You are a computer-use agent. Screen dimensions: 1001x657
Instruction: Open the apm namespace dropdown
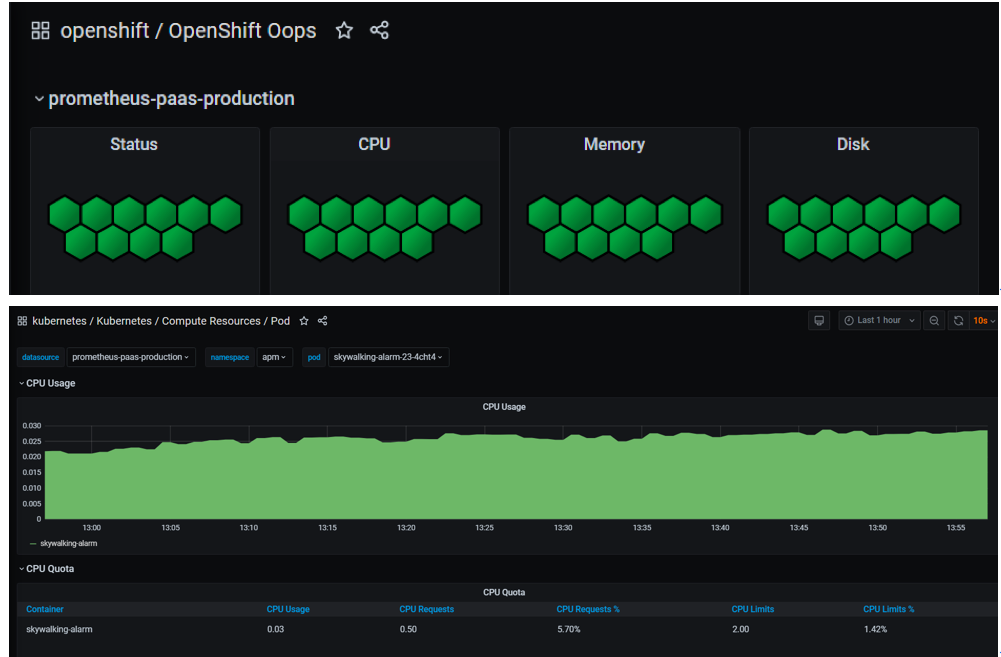pyautogui.click(x=275, y=357)
